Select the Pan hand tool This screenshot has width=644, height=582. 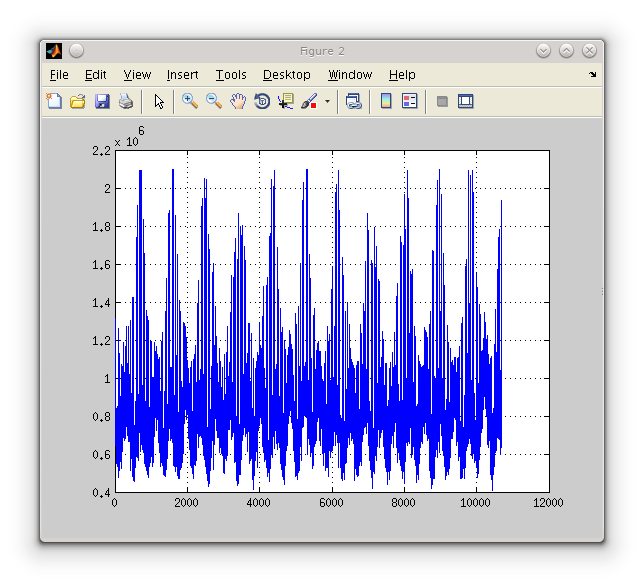238,101
